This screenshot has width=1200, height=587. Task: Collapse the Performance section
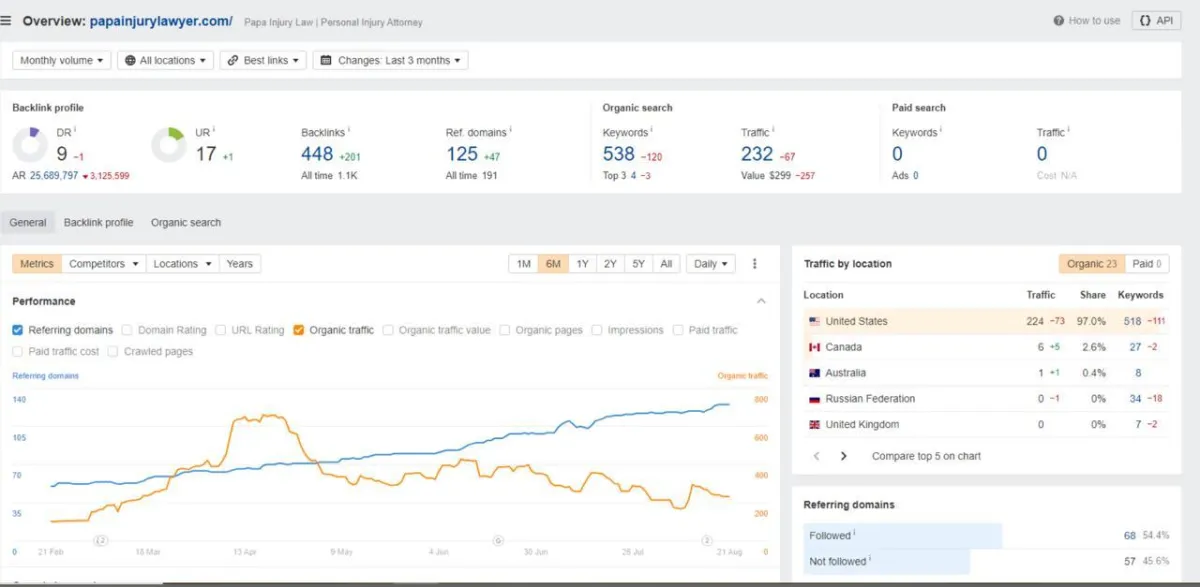point(761,301)
